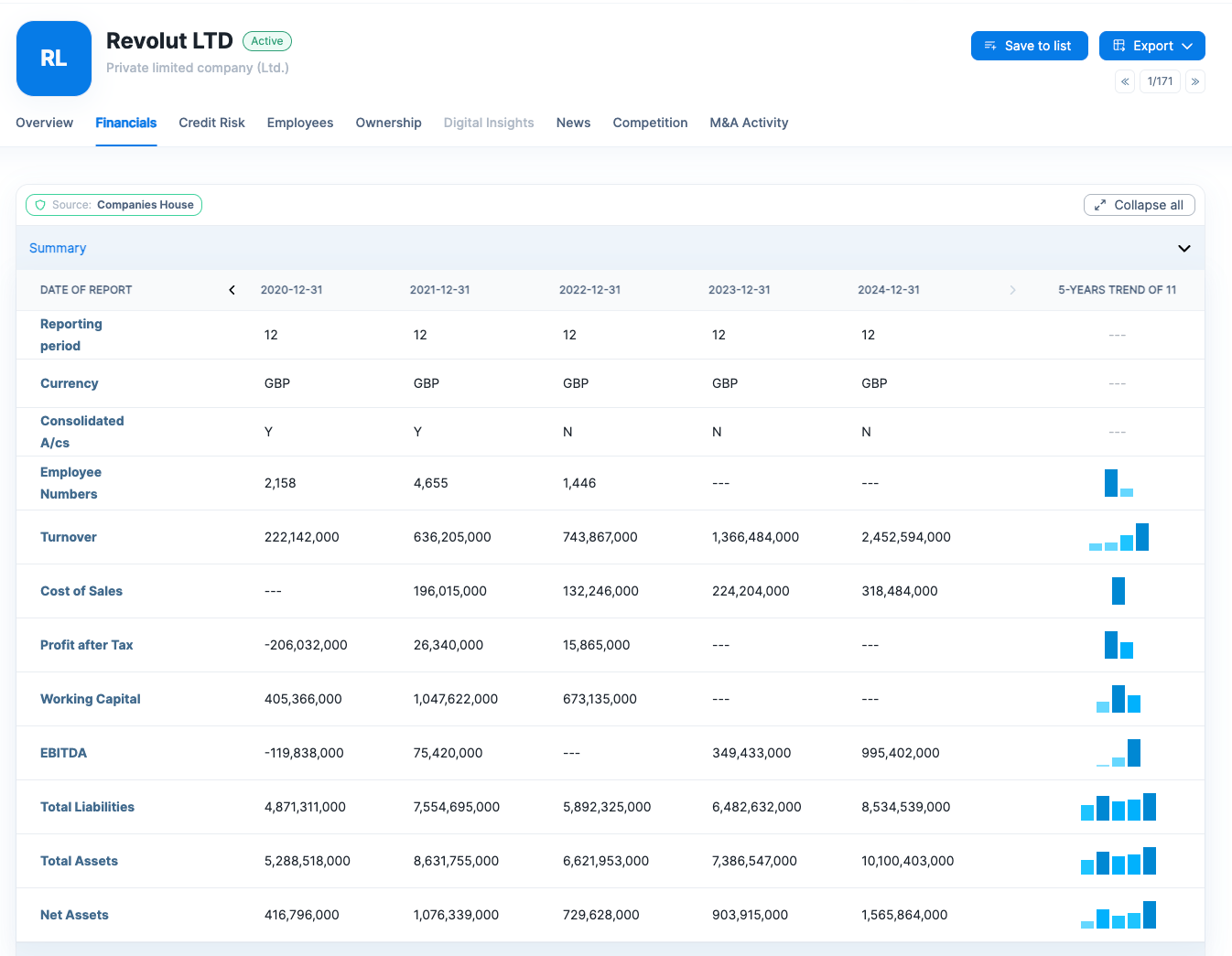The image size is (1232, 956).
Task: Click working capital value 673,135,000
Action: coord(600,699)
